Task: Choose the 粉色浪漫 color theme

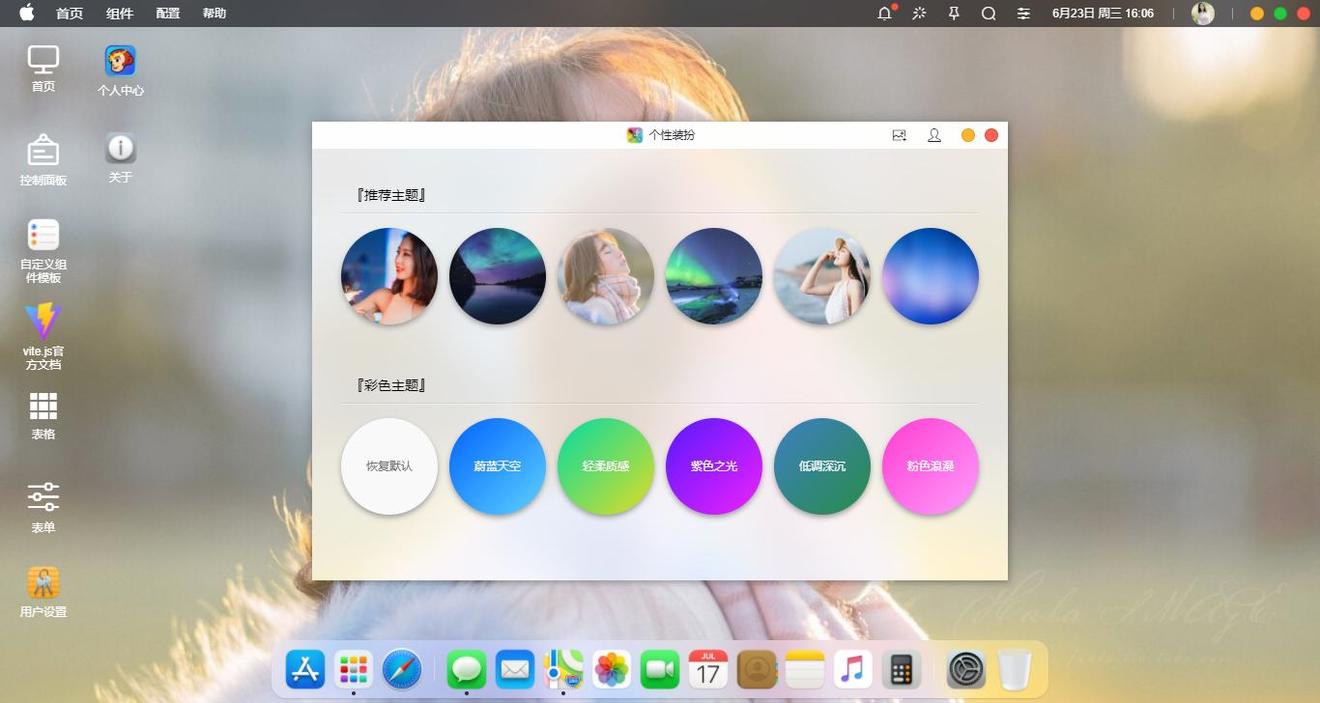Action: 930,466
